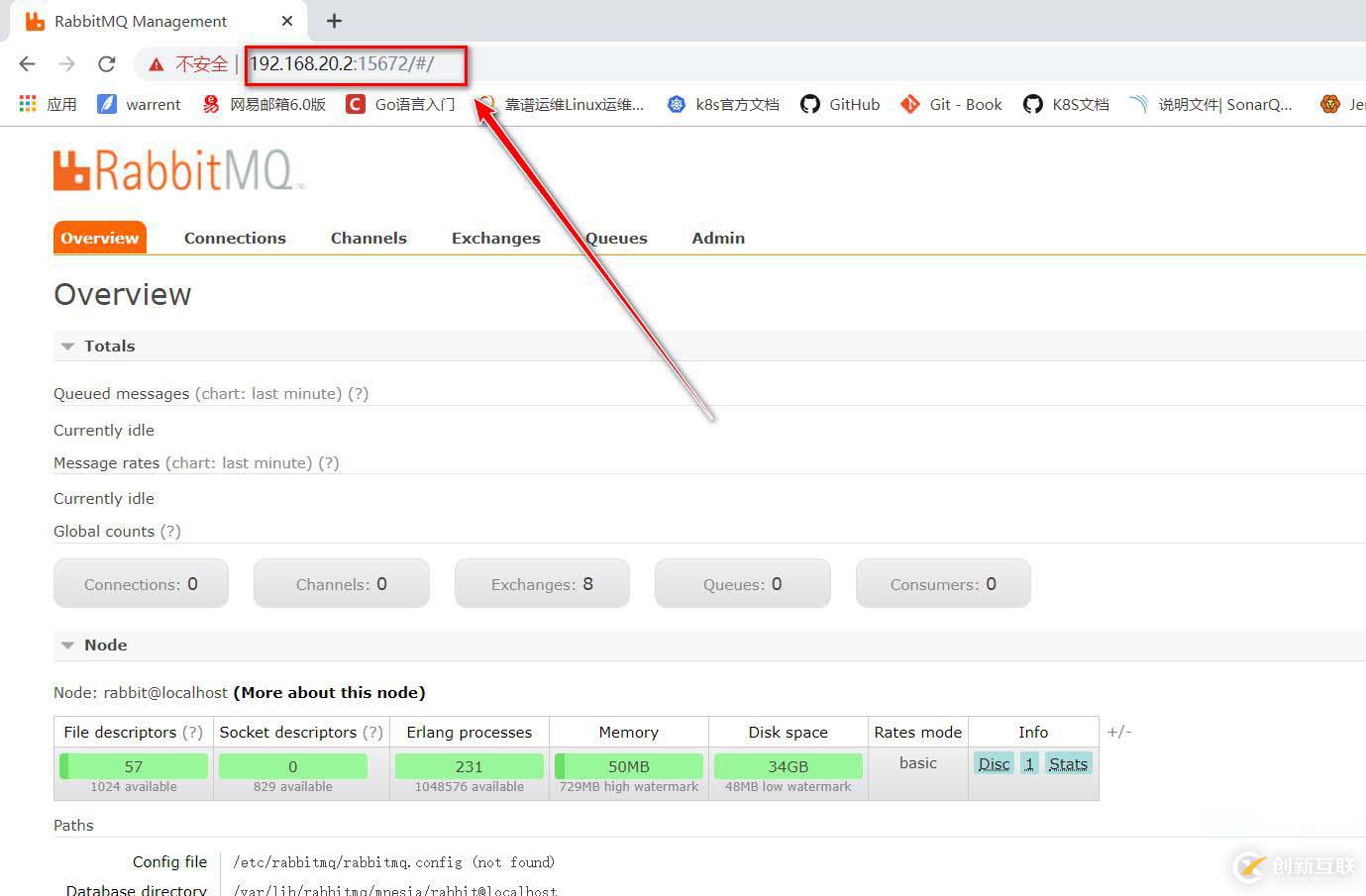Open the k8s官方文档 bookmark
Viewport: 1366px width, 896px height.
pos(723,104)
